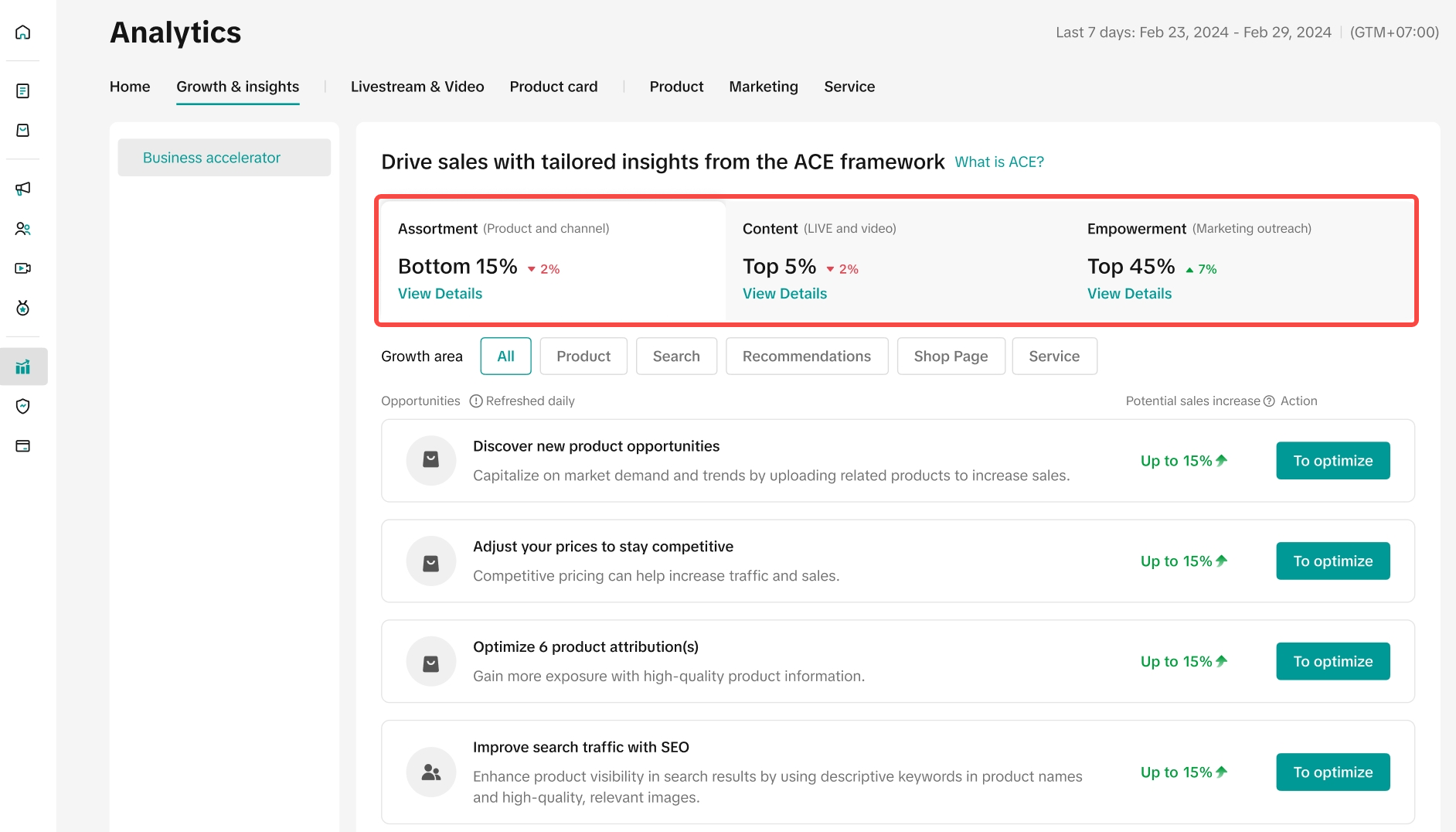Open the LIVE video camera sidebar icon
Image resolution: width=1456 pixels, height=832 pixels.
[23, 268]
